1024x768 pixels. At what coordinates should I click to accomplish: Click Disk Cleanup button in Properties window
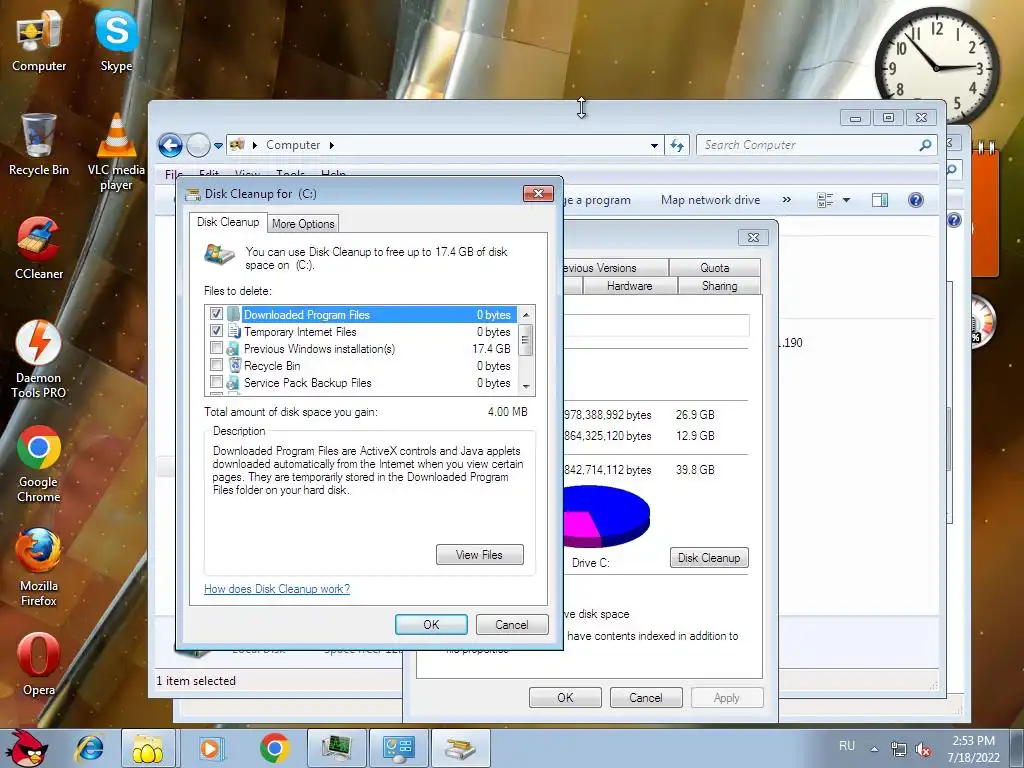(709, 558)
